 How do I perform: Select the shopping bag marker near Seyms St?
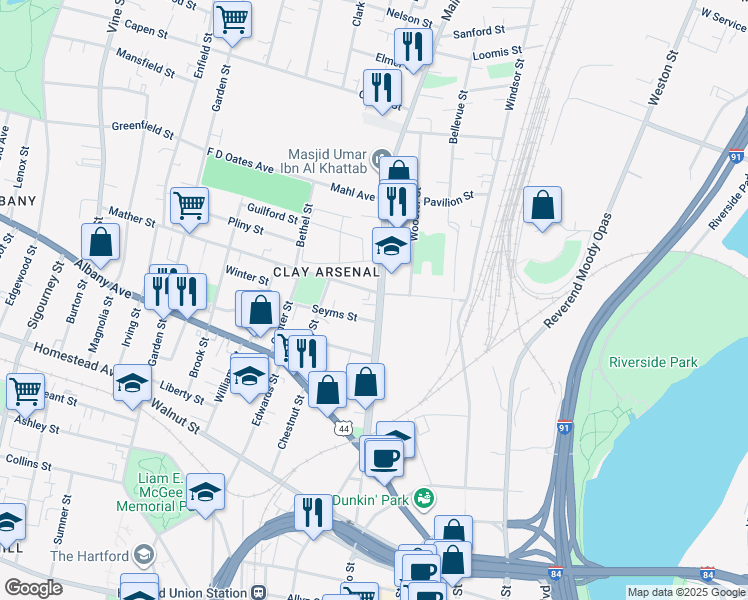pos(260,310)
